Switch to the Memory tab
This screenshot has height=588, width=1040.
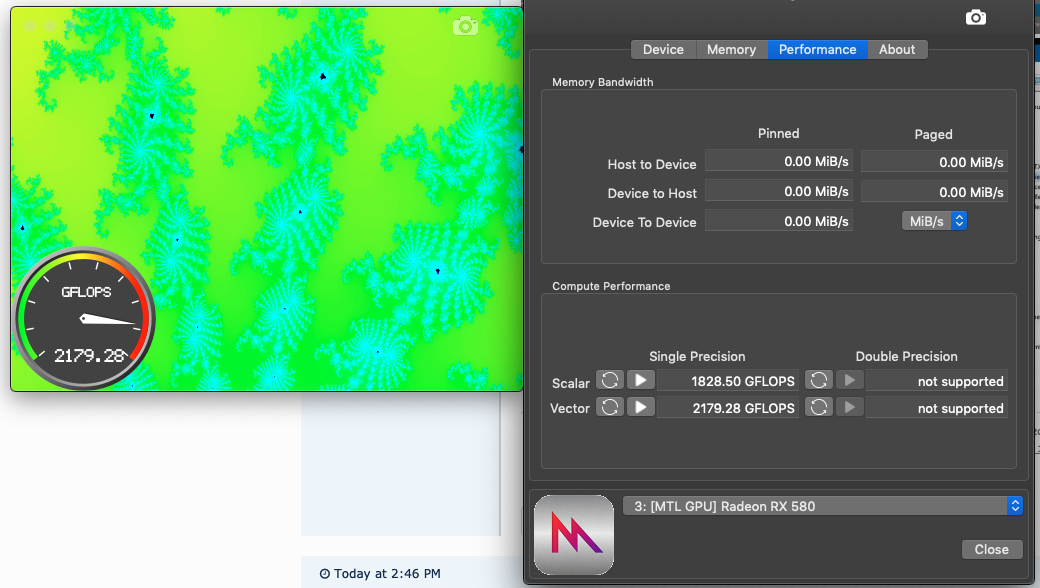click(732, 50)
